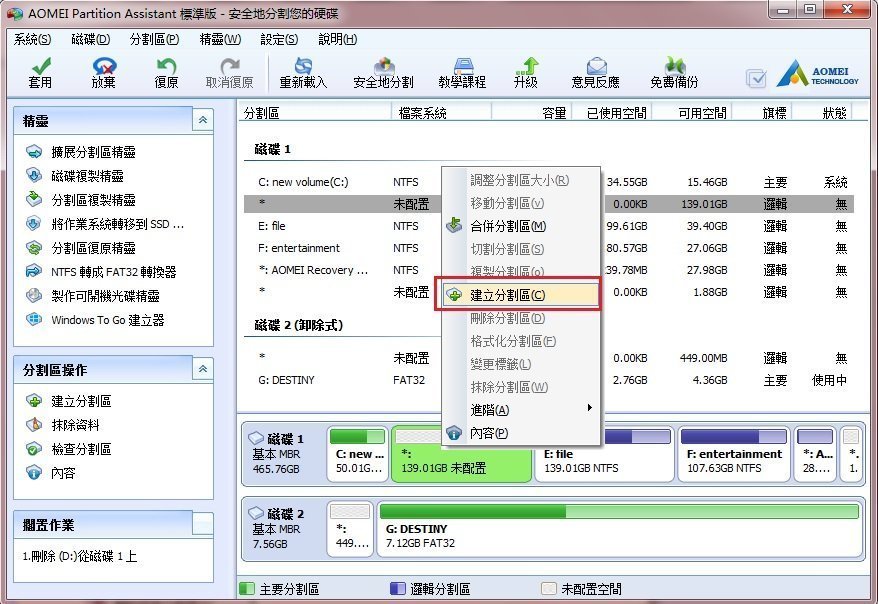Click the 未配置空間 legend swatch
This screenshot has width=878, height=604.
pyautogui.click(x=549, y=588)
